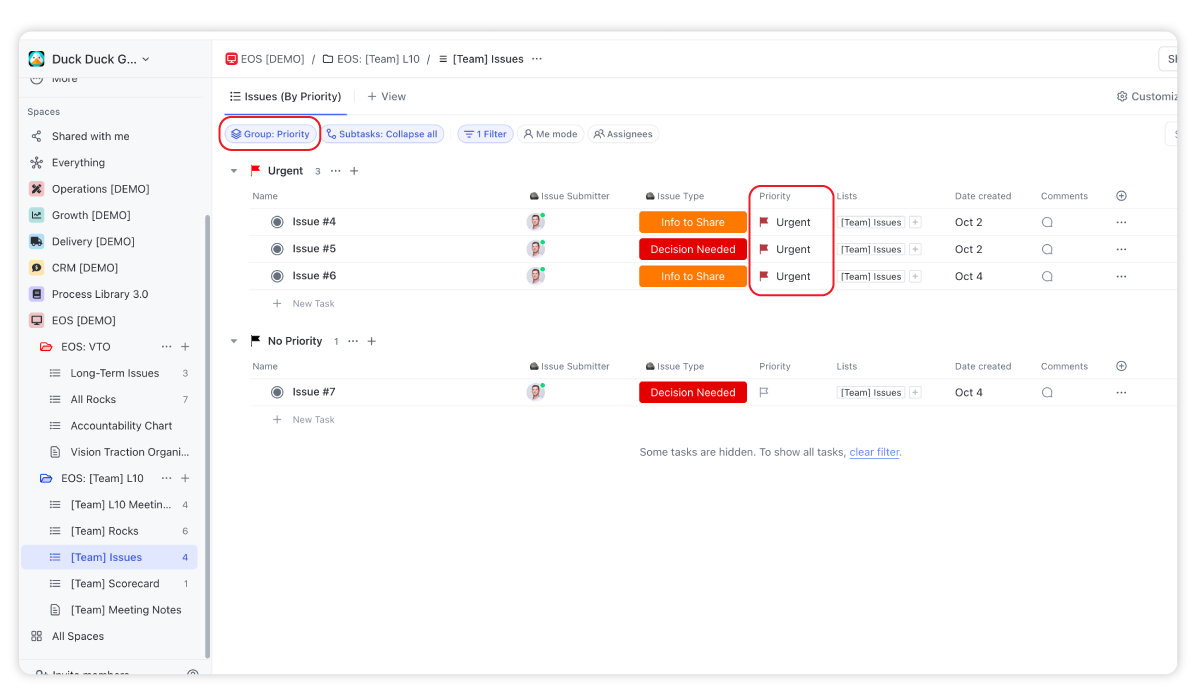
Task: Click the empty priority flag for Issue #7
Action: coord(764,393)
